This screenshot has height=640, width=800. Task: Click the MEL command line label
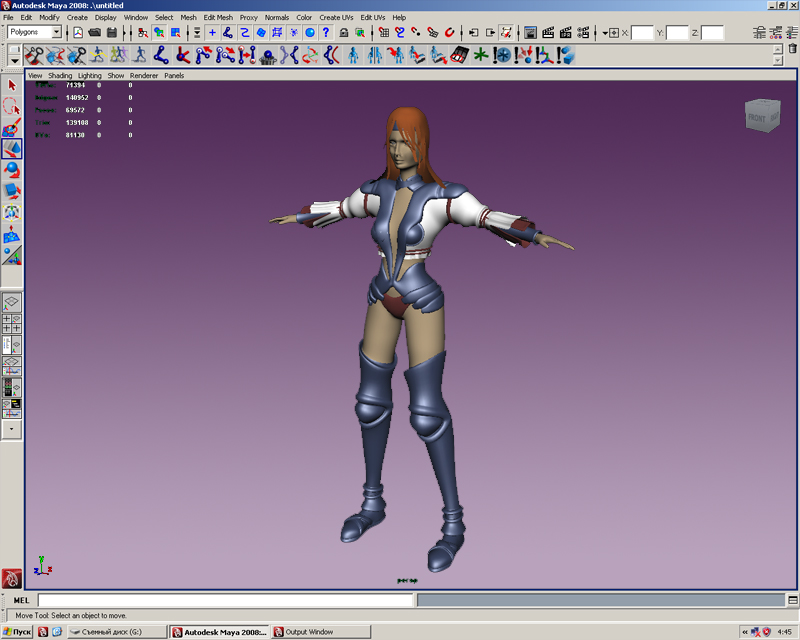click(x=21, y=600)
